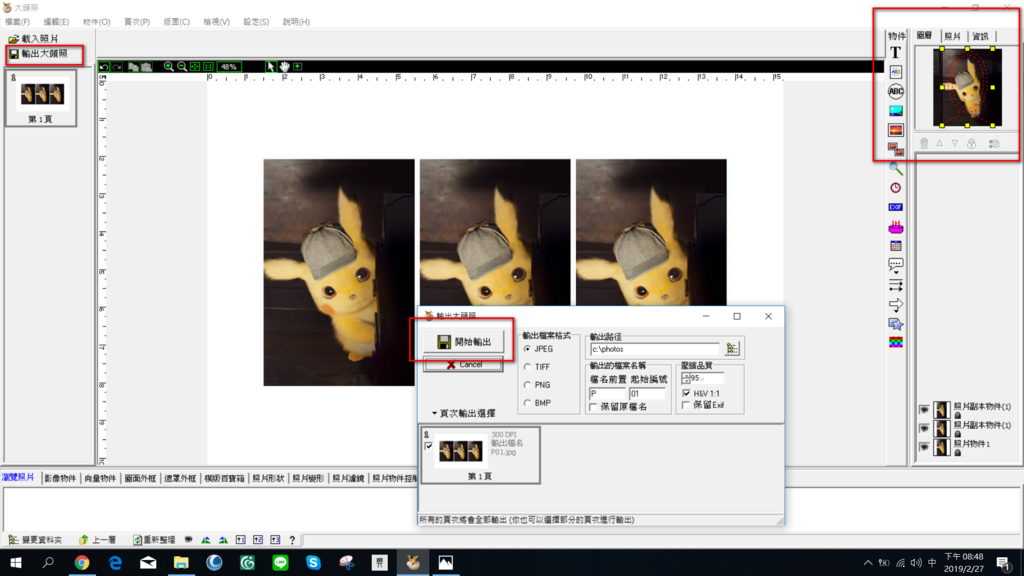The height and width of the screenshot is (576, 1024).
Task: Click the output folder browse icon
Action: [731, 349]
